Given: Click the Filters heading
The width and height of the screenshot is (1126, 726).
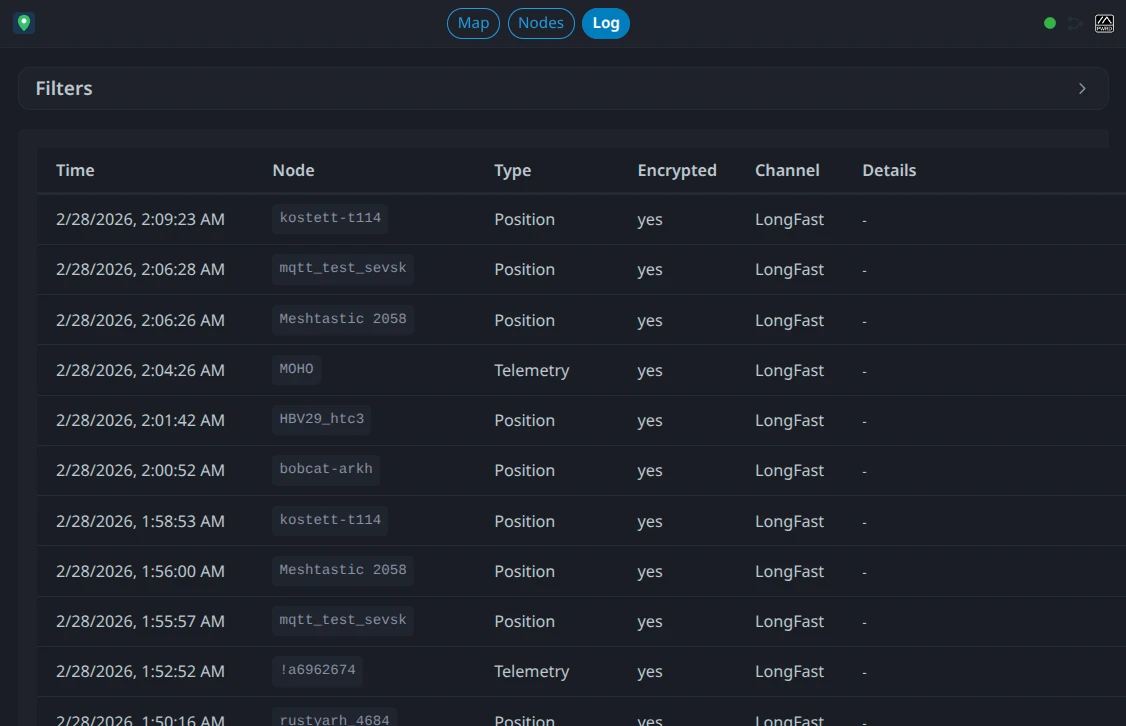Looking at the screenshot, I should click(64, 88).
